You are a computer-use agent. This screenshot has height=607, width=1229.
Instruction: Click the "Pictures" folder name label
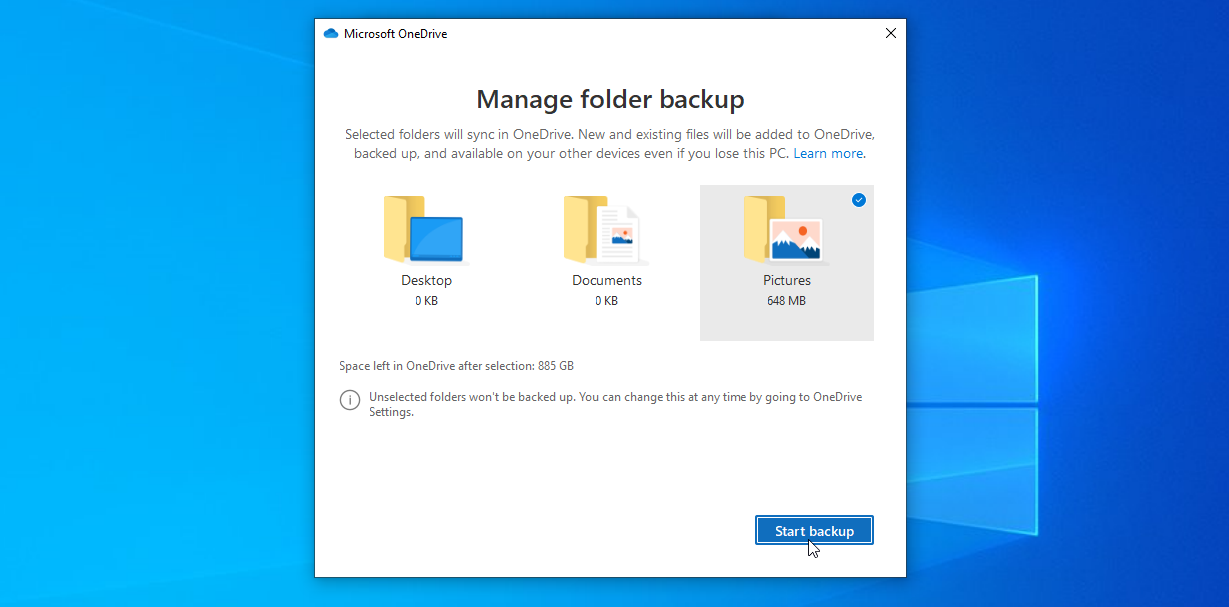(x=787, y=280)
